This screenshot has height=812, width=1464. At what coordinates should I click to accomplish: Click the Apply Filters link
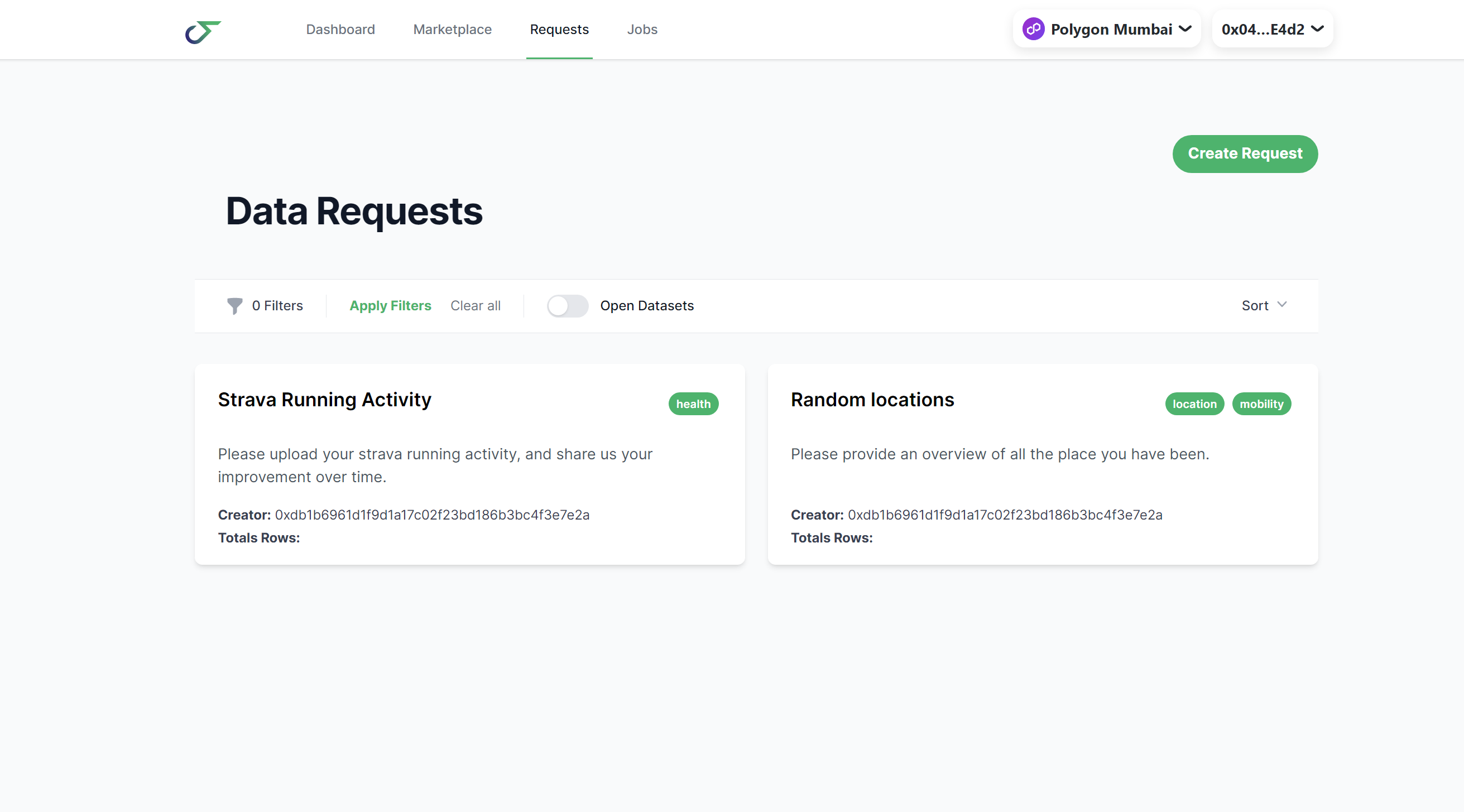(x=390, y=306)
